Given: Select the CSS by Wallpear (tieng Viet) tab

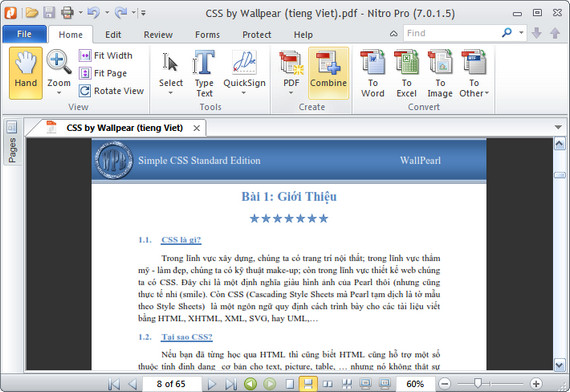Looking at the screenshot, I should coord(125,128).
